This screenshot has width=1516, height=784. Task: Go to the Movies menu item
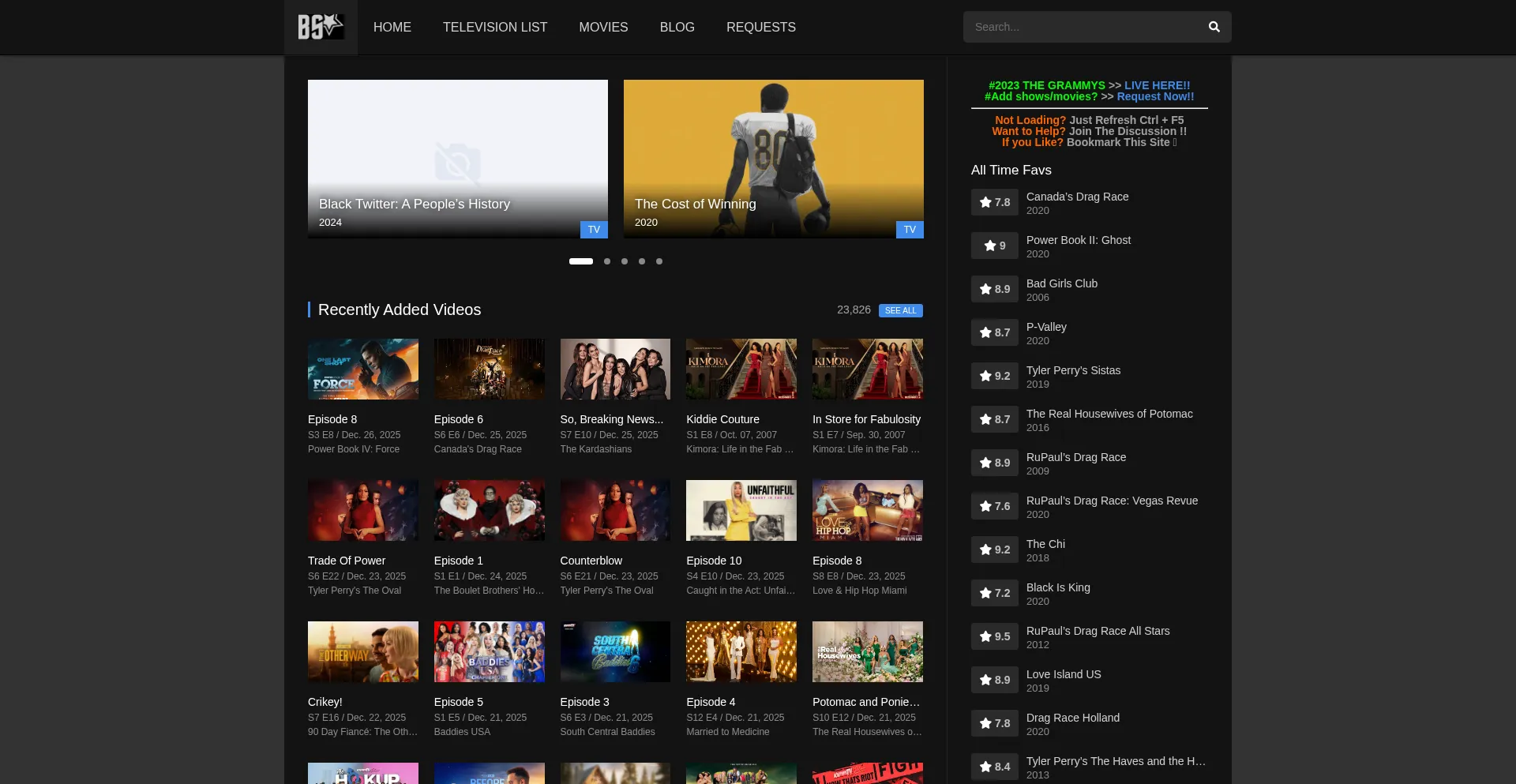(603, 27)
